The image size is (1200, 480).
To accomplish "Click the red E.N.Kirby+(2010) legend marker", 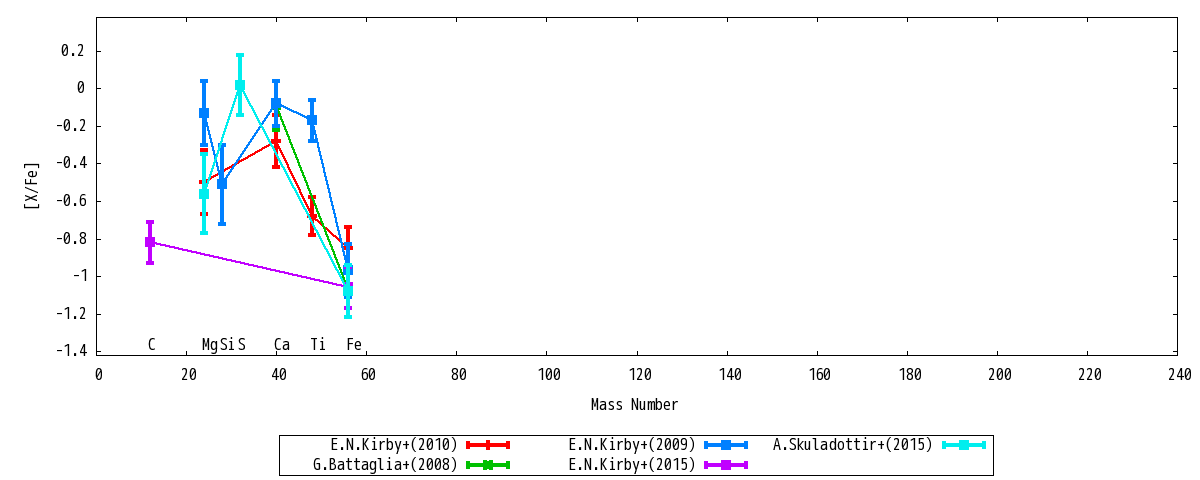I will point(488,445).
